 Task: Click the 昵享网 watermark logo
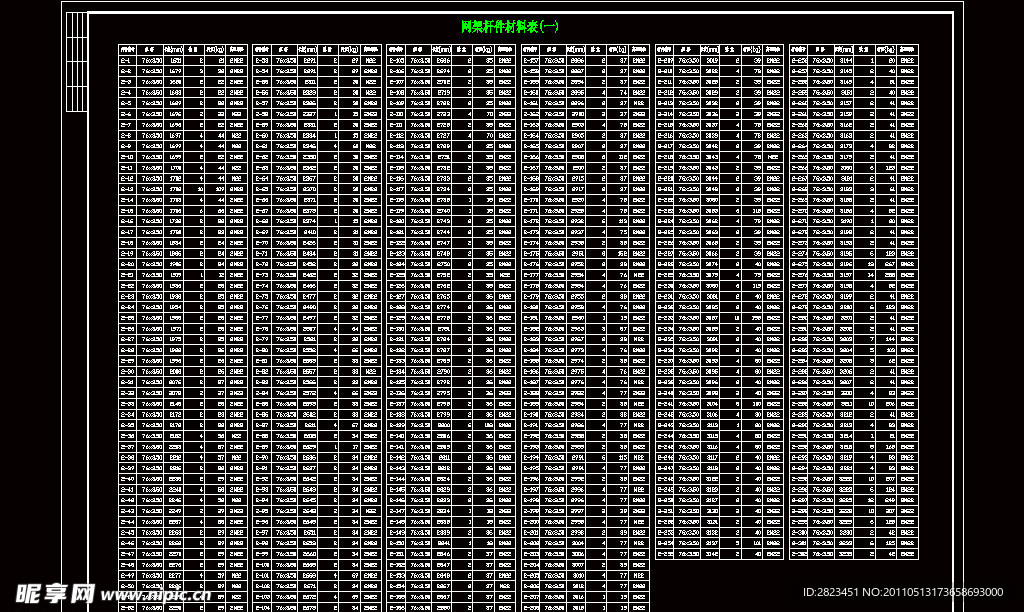(x=55, y=594)
